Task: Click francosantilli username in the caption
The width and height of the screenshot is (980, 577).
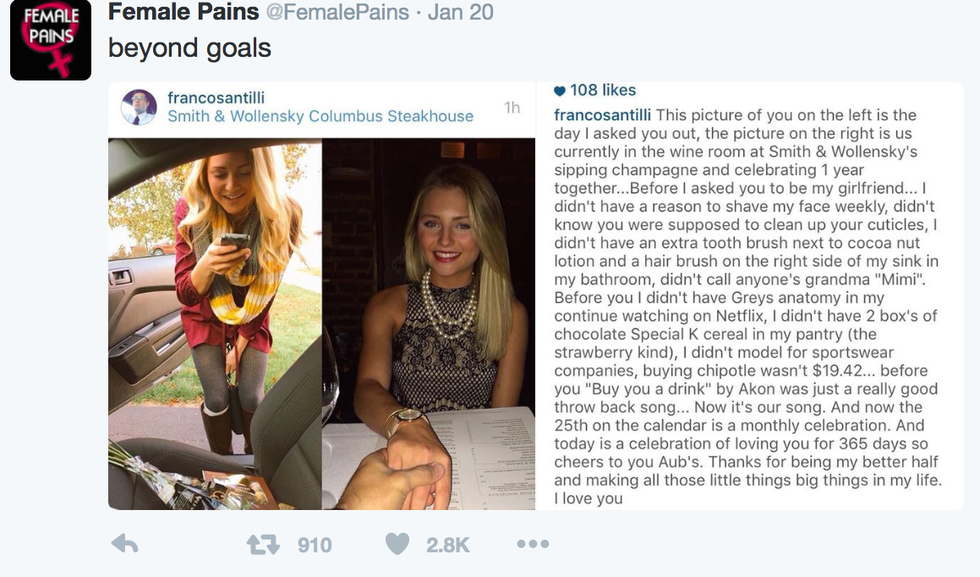Action: [x=602, y=116]
